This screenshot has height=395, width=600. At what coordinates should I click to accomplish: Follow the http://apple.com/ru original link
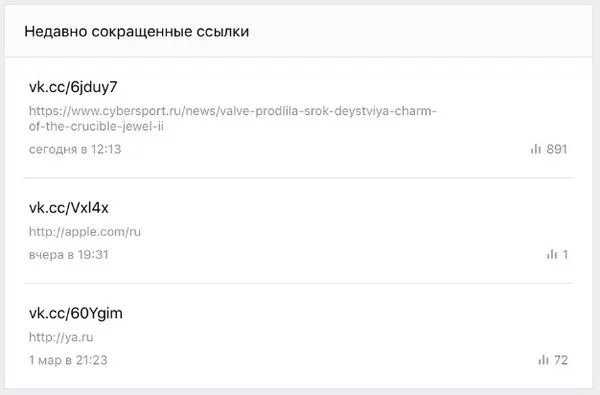pyautogui.click(x=85, y=232)
